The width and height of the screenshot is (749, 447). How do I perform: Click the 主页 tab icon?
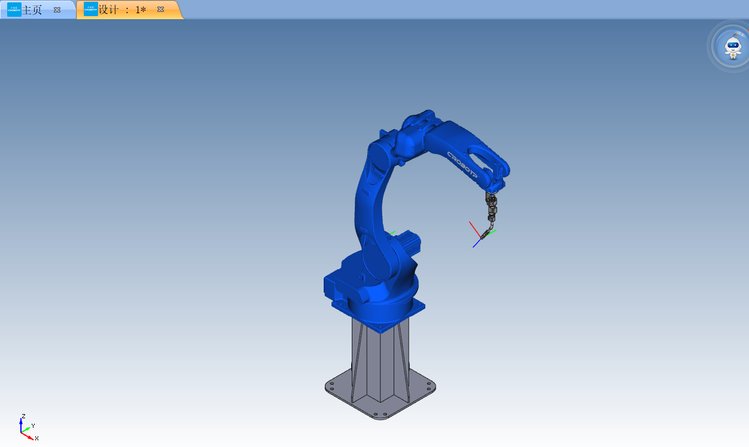[x=13, y=9]
